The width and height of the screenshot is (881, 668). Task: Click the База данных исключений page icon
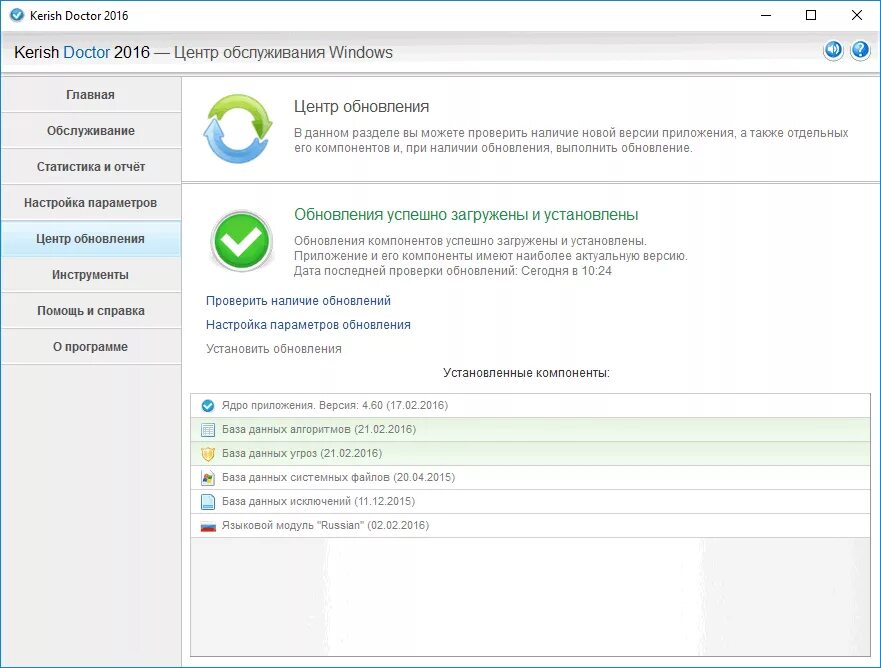(208, 502)
